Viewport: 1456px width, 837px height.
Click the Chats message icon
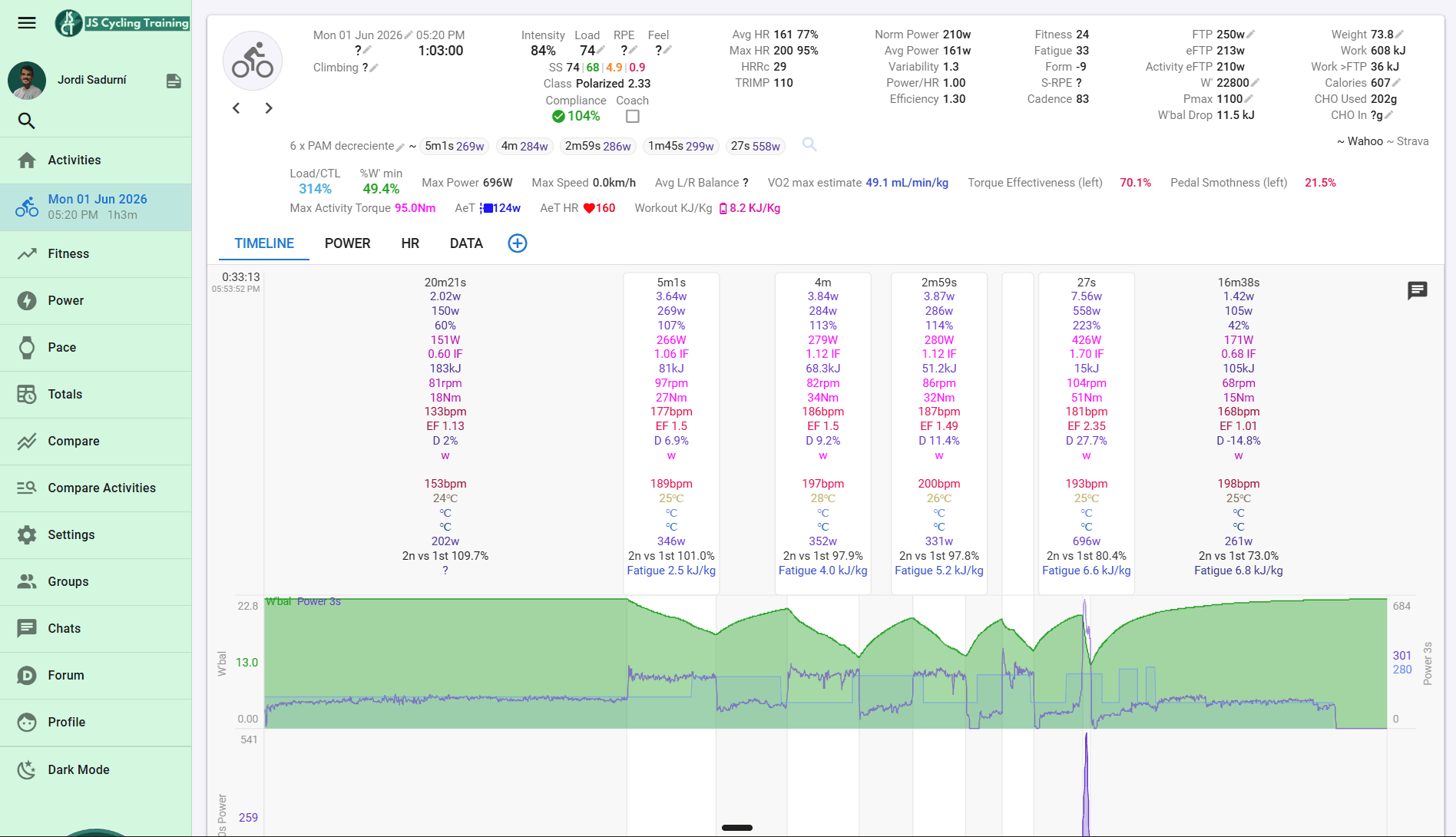(27, 628)
